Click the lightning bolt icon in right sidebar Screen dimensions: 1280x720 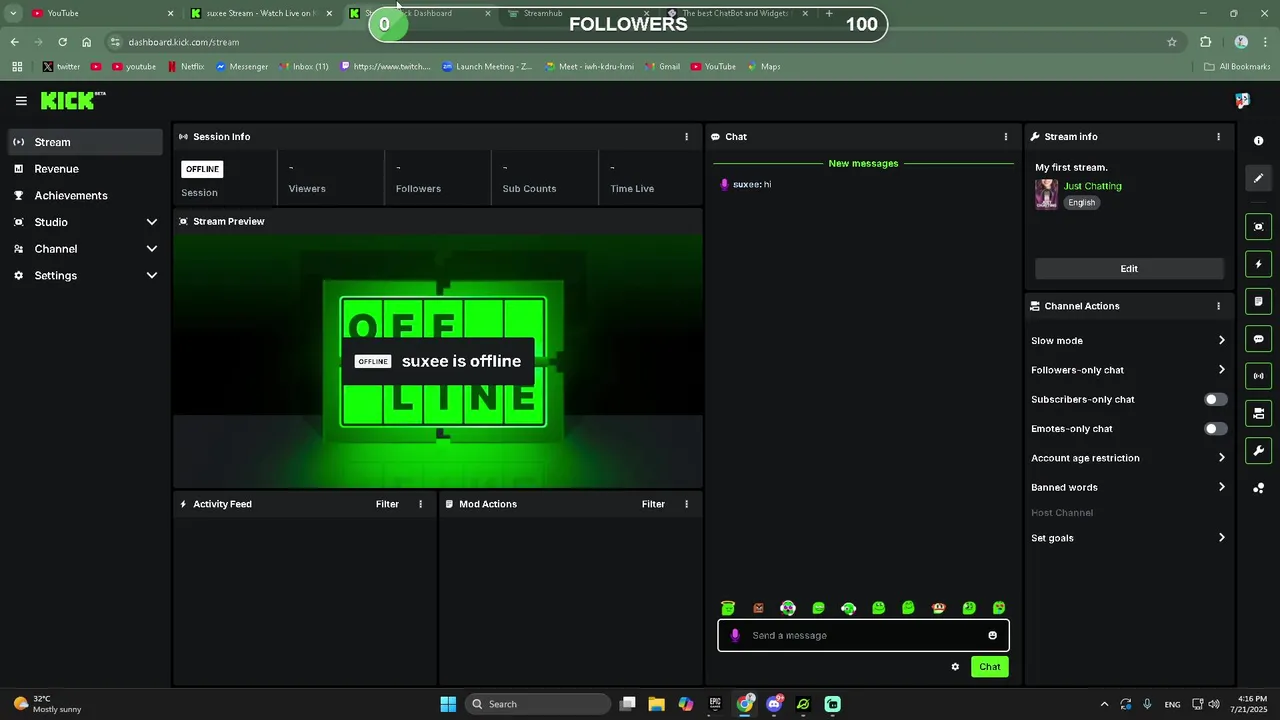click(1258, 264)
